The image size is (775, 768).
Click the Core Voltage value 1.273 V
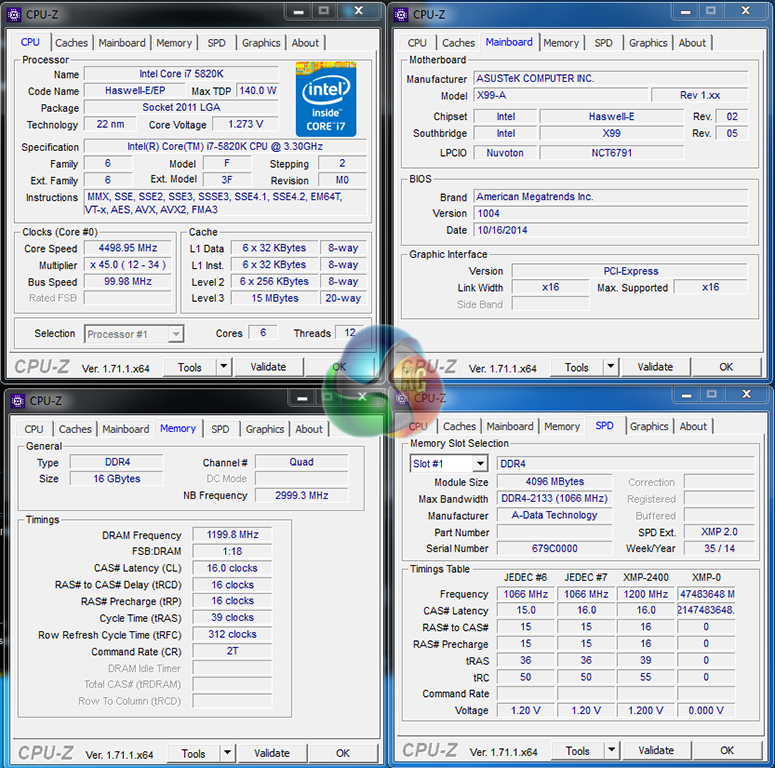tap(246, 124)
